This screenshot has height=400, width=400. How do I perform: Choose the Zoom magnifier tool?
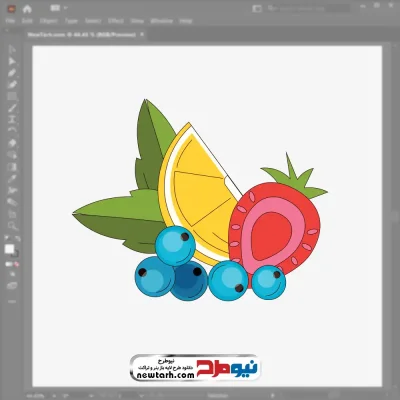click(x=12, y=226)
